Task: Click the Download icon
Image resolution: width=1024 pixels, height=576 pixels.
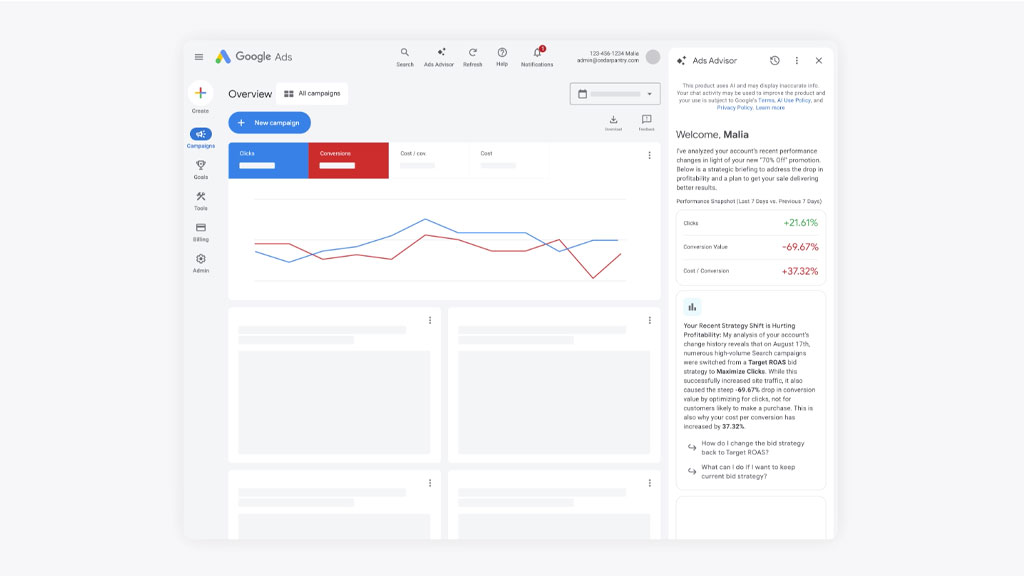Action: click(x=613, y=120)
